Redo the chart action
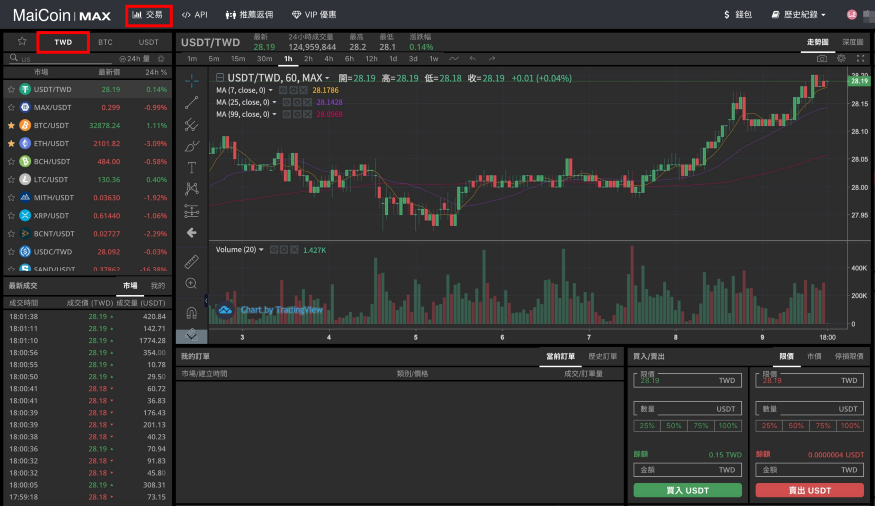The image size is (875, 506). pos(492,59)
